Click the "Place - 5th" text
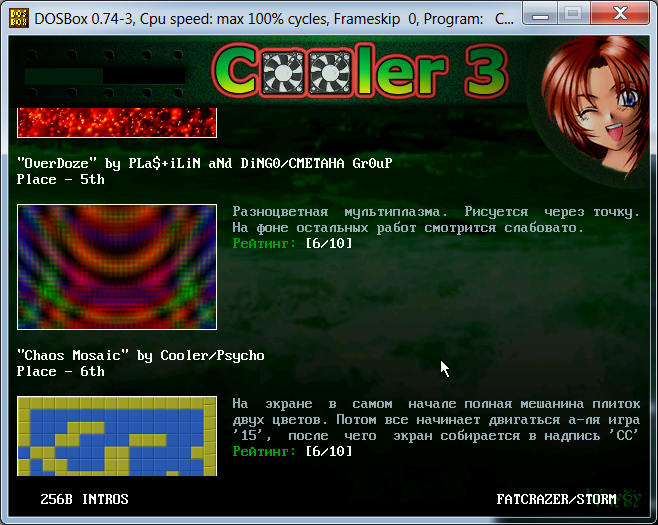The image size is (658, 525). click(x=60, y=179)
